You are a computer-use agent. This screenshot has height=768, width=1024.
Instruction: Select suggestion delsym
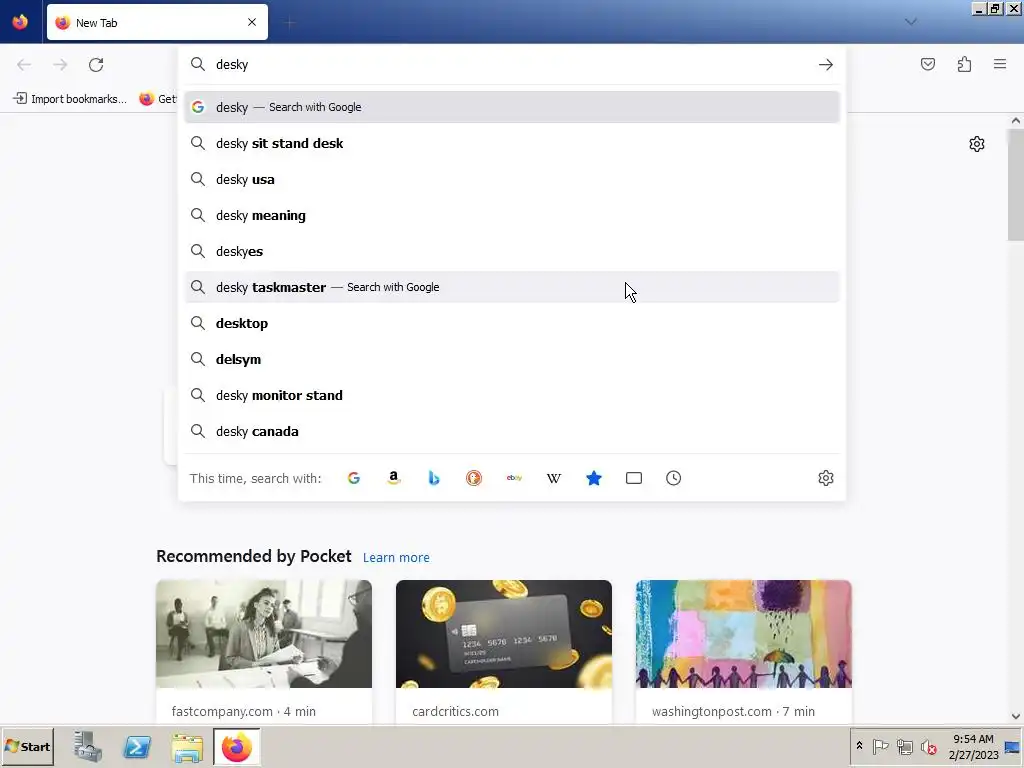coord(512,359)
